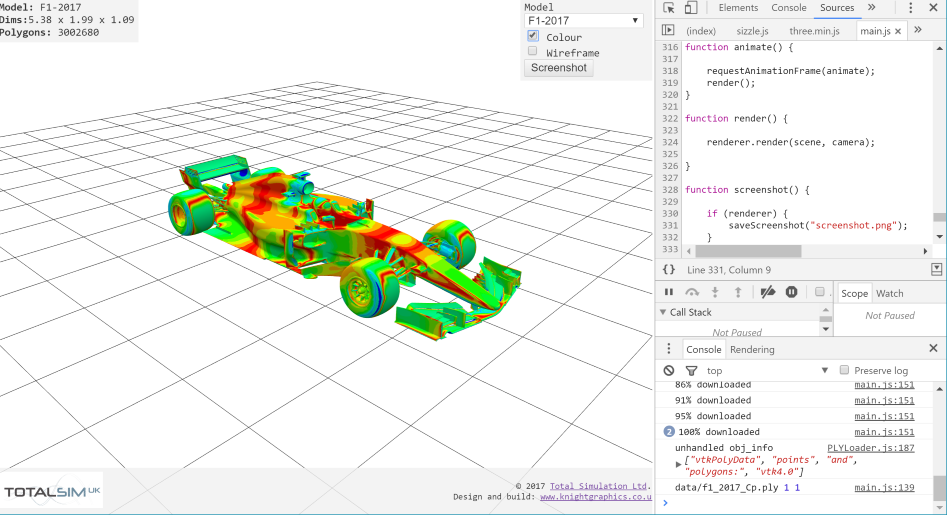Toggle the device toolbar icon
Viewport: 947px width, 515px height.
click(690, 8)
